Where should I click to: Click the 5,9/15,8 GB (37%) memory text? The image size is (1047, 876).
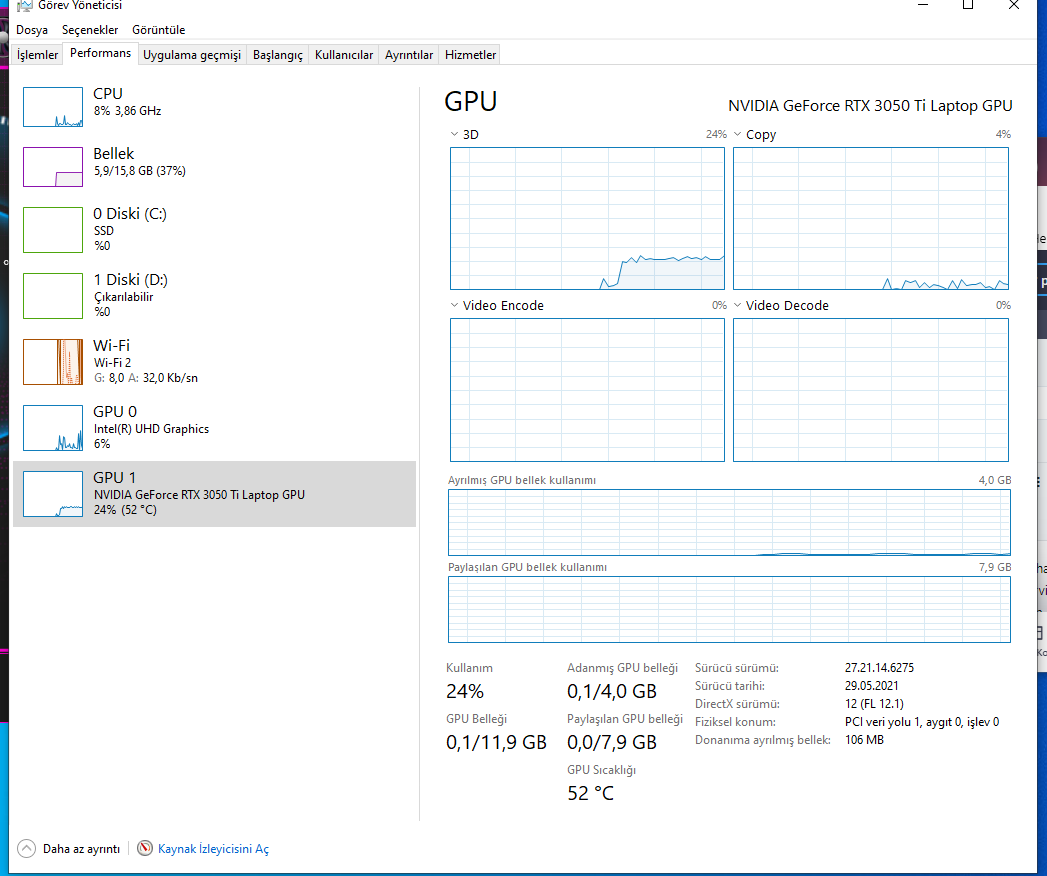coord(140,171)
